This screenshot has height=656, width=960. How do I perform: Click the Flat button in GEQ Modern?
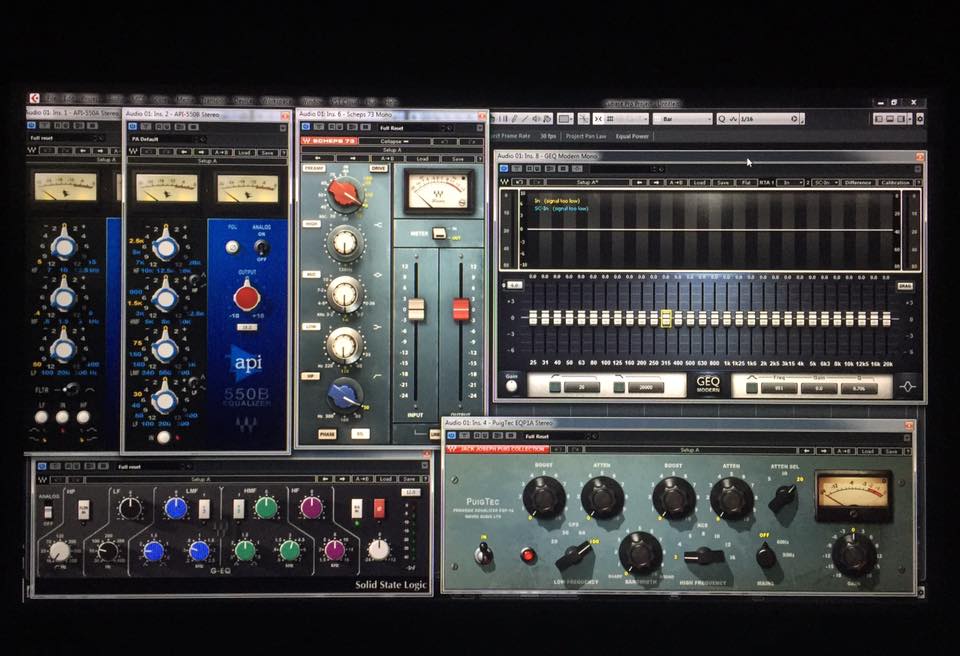(x=746, y=183)
